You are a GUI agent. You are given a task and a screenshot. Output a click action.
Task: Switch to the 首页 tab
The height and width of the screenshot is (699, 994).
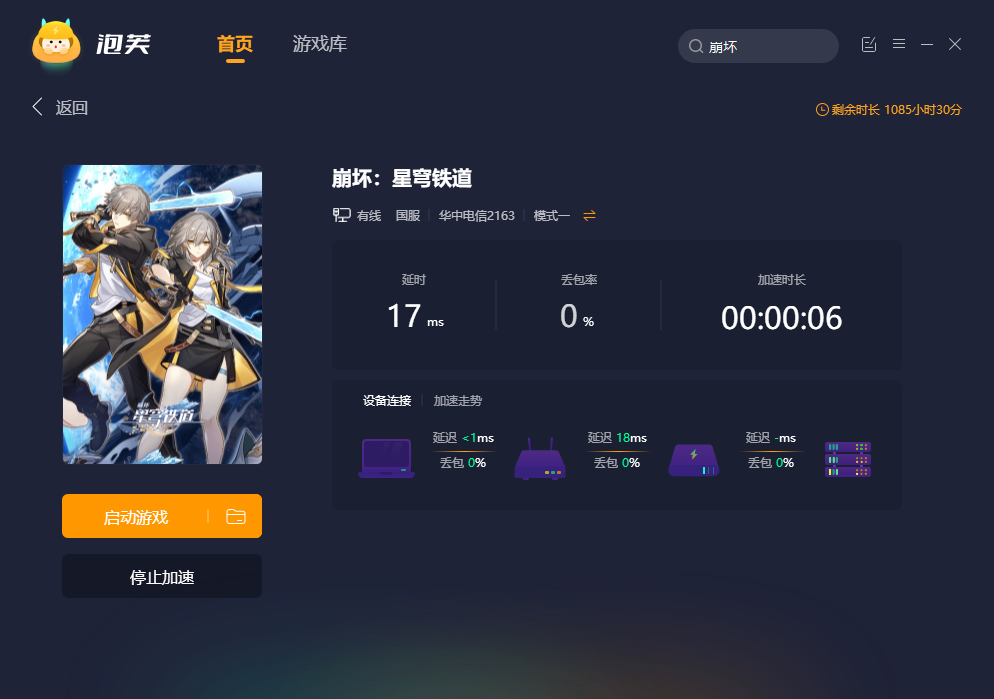click(x=235, y=44)
